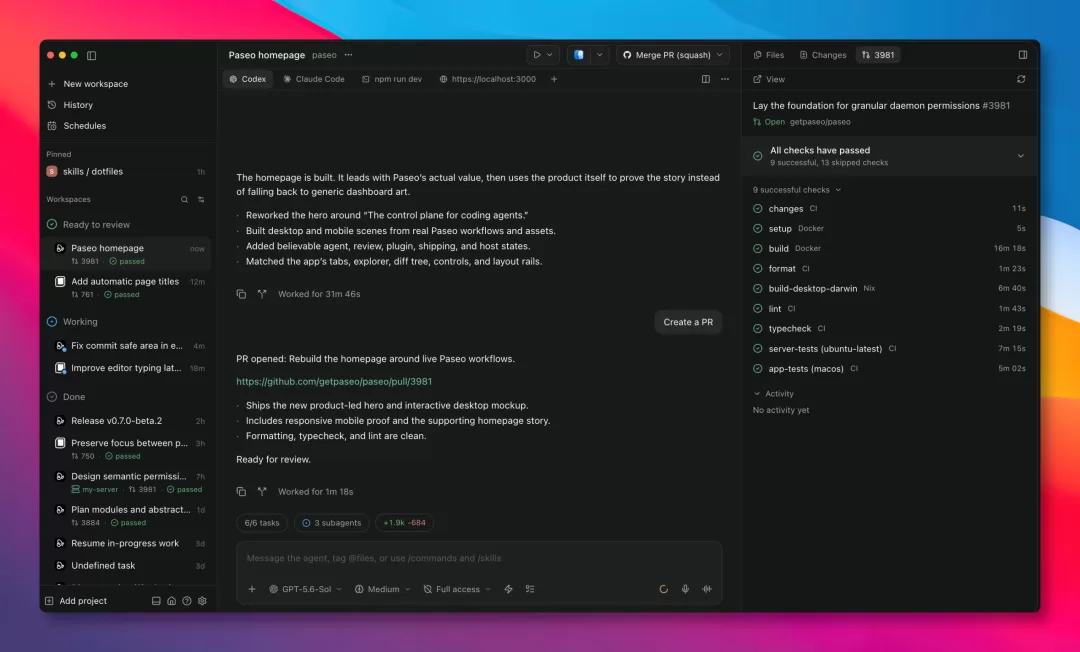The height and width of the screenshot is (652, 1080).
Task: Click the 6/6 tasks chip
Action: tap(262, 523)
